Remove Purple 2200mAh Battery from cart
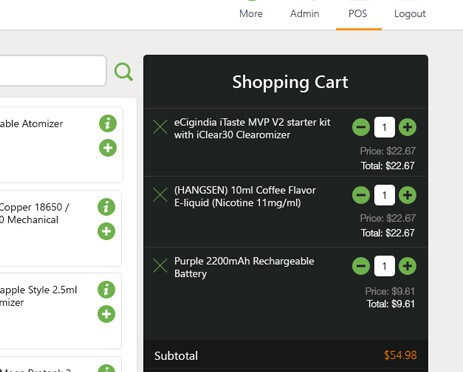This screenshot has height=372, width=463. (x=160, y=265)
